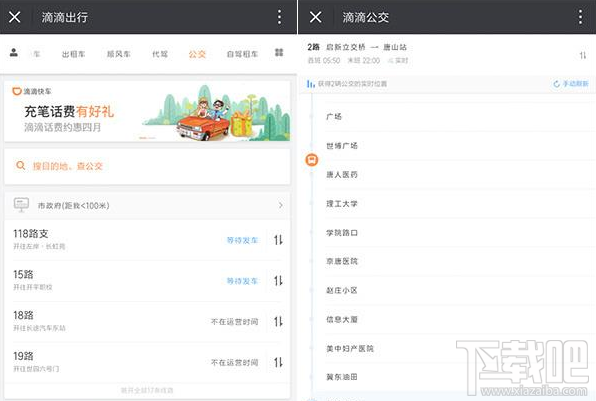Image resolution: width=596 pixels, height=401 pixels.
Task: Close the 滴滴公交 page with the X
Action: click(x=315, y=17)
